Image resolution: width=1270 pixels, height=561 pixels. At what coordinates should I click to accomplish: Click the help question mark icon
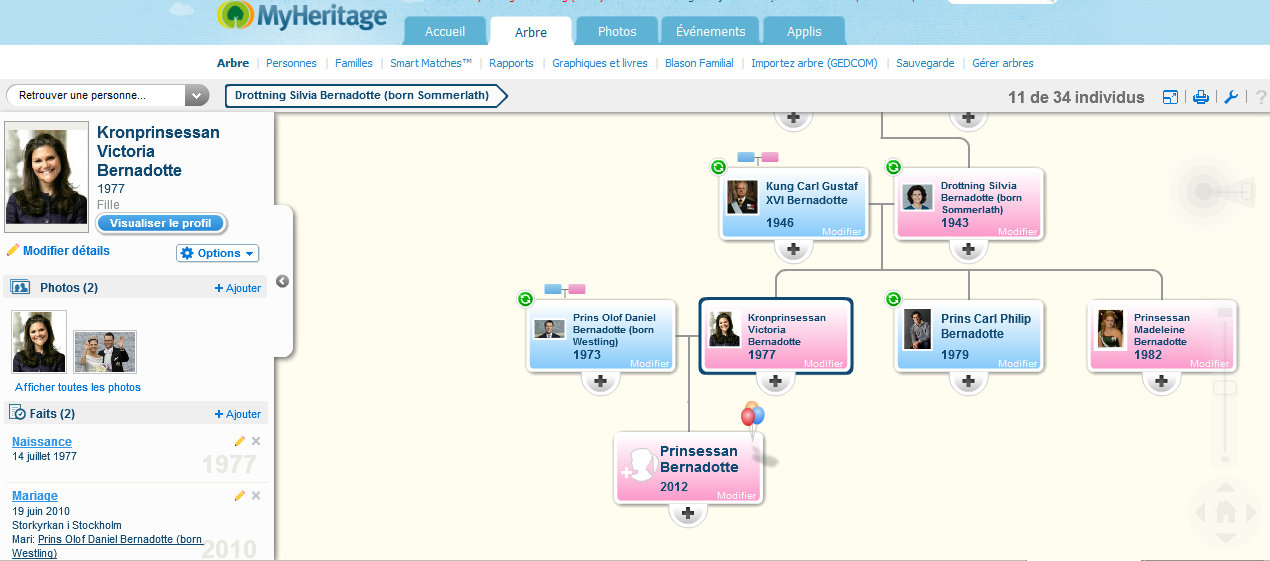click(1261, 97)
